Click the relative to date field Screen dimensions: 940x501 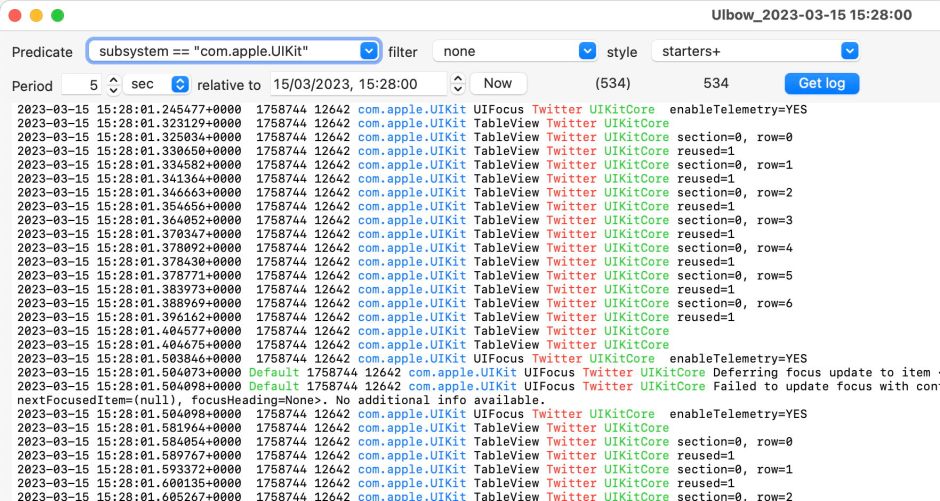coord(357,84)
